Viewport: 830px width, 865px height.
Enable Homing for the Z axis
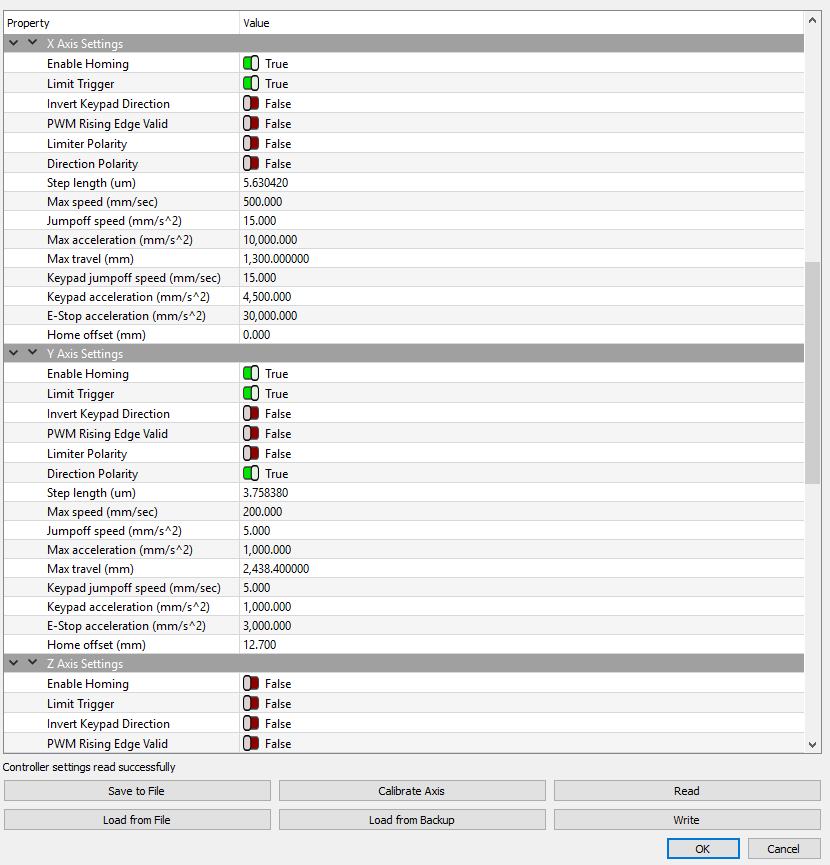(251, 683)
